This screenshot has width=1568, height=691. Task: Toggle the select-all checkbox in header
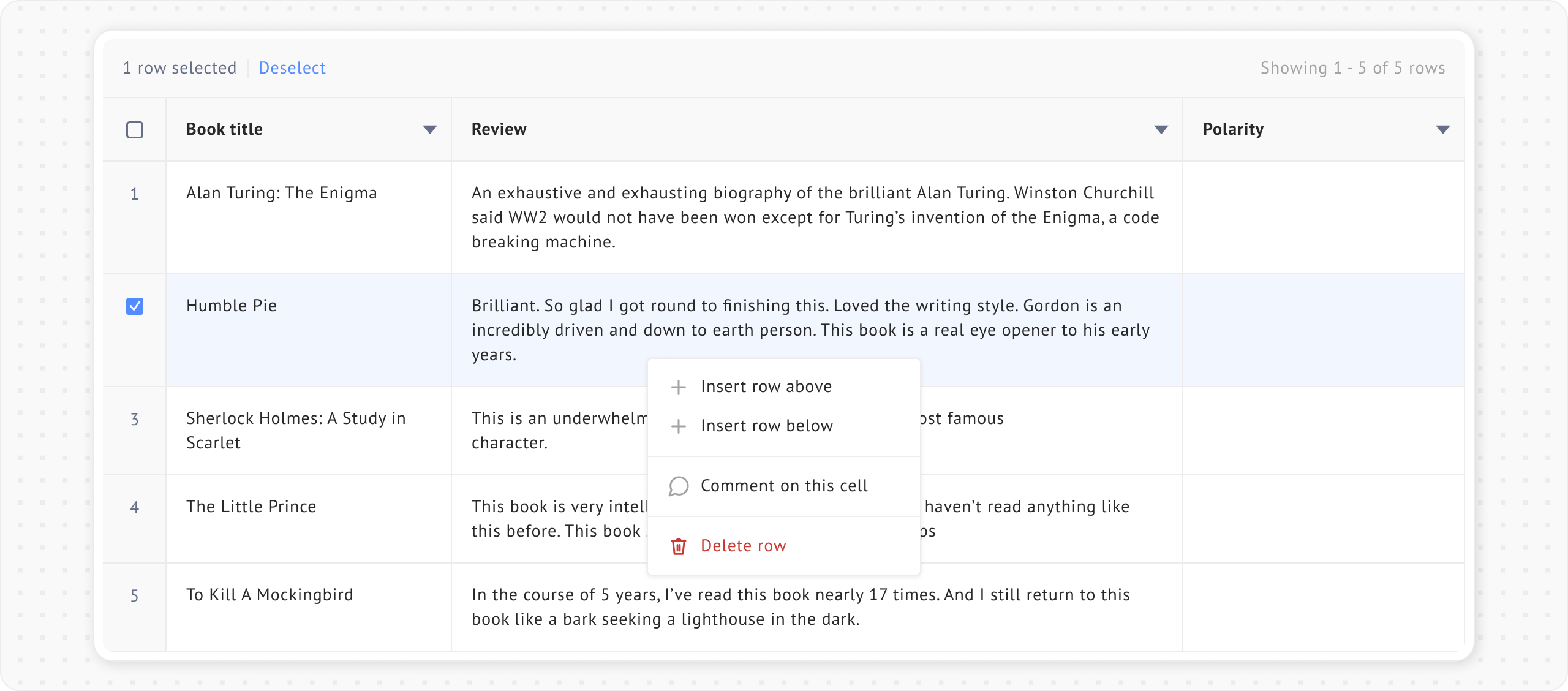click(135, 130)
